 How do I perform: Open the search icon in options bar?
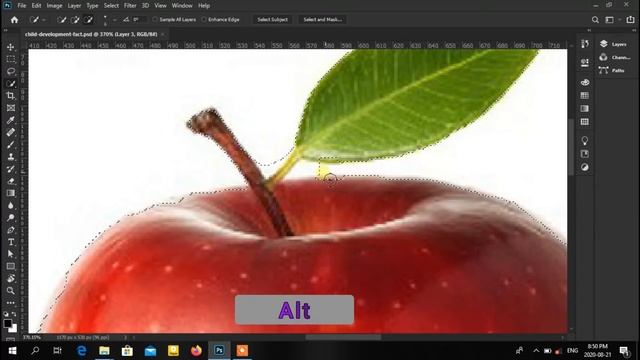point(595,20)
